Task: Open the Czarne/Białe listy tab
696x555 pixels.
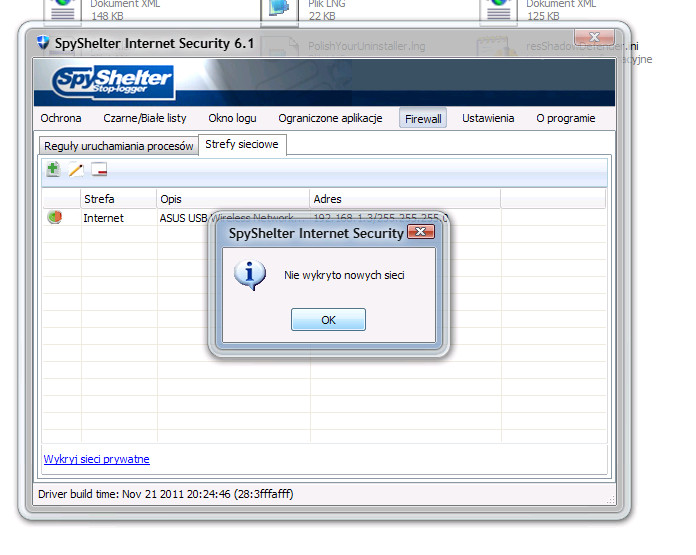Action: [145, 118]
